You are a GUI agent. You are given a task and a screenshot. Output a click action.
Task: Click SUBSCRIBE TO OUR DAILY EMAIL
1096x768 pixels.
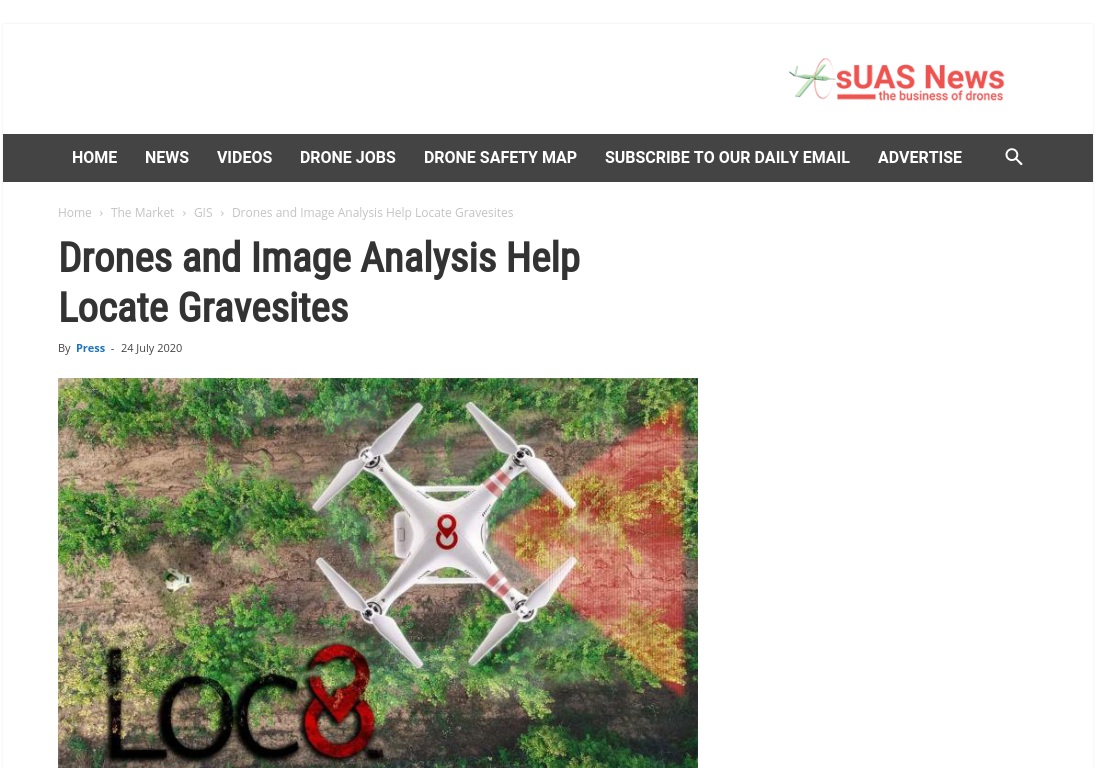[727, 158]
